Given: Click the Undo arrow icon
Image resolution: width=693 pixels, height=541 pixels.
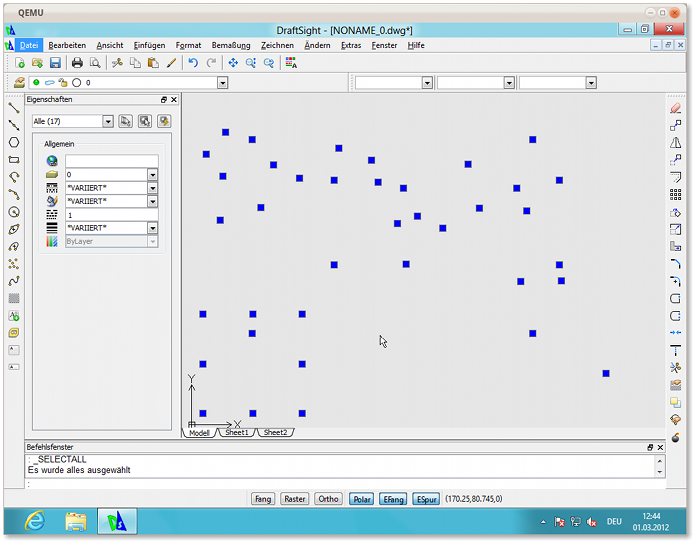Looking at the screenshot, I should (193, 63).
